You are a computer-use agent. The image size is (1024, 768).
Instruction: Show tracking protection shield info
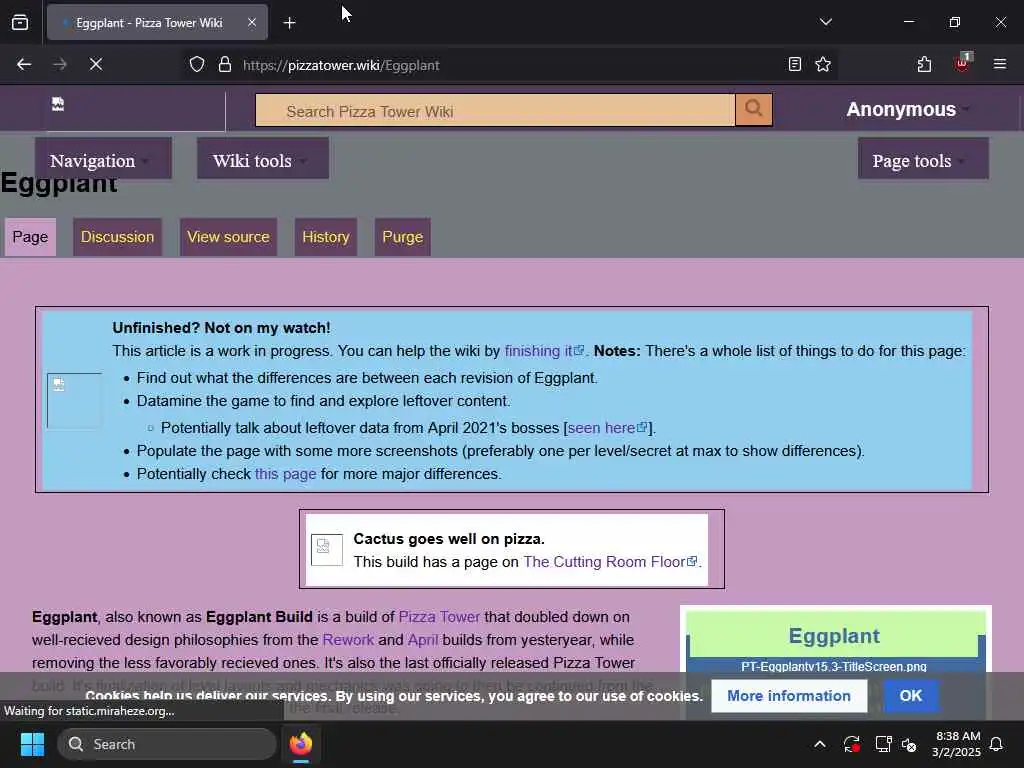click(x=197, y=65)
